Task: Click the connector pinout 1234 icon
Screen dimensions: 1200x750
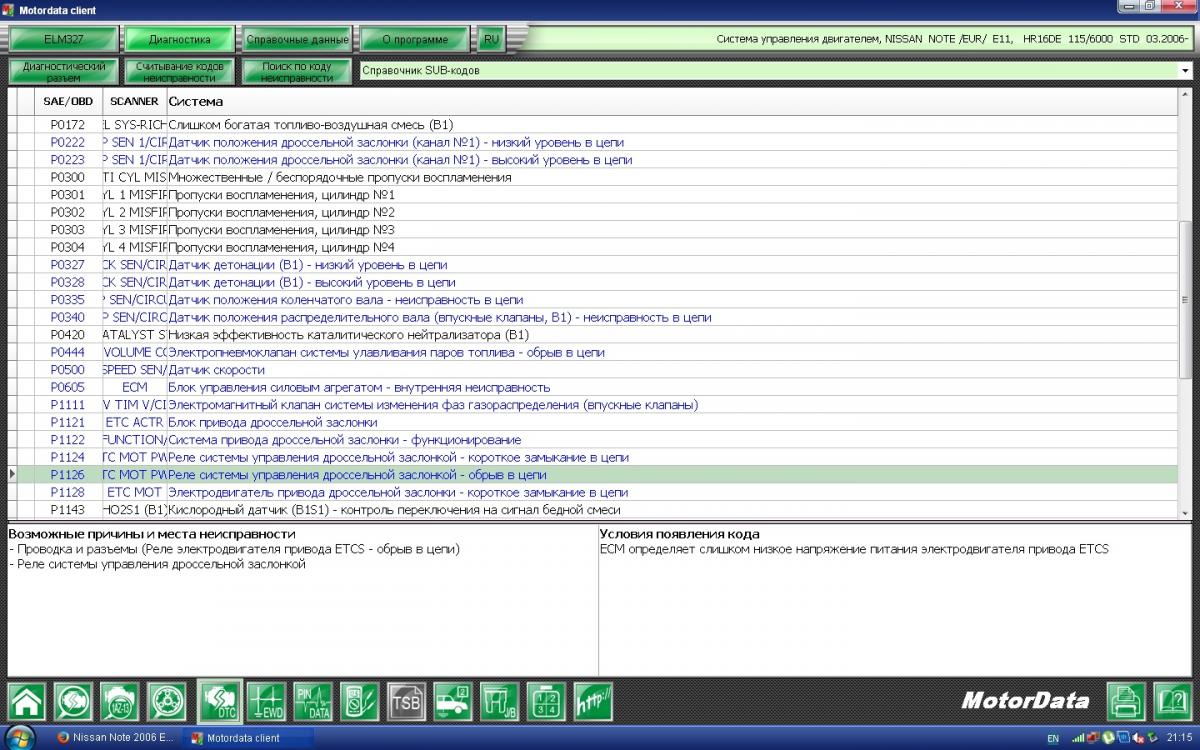Action: tap(547, 700)
